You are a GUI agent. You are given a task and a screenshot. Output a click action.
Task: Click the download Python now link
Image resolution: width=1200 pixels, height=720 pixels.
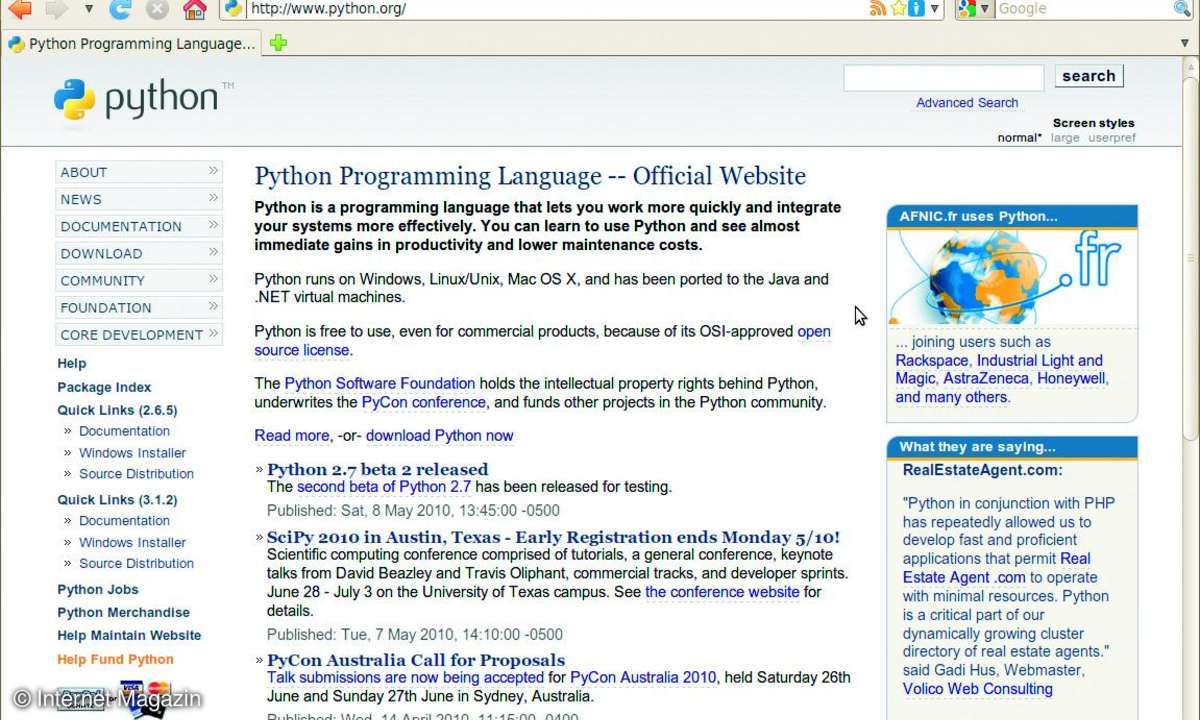[439, 435]
